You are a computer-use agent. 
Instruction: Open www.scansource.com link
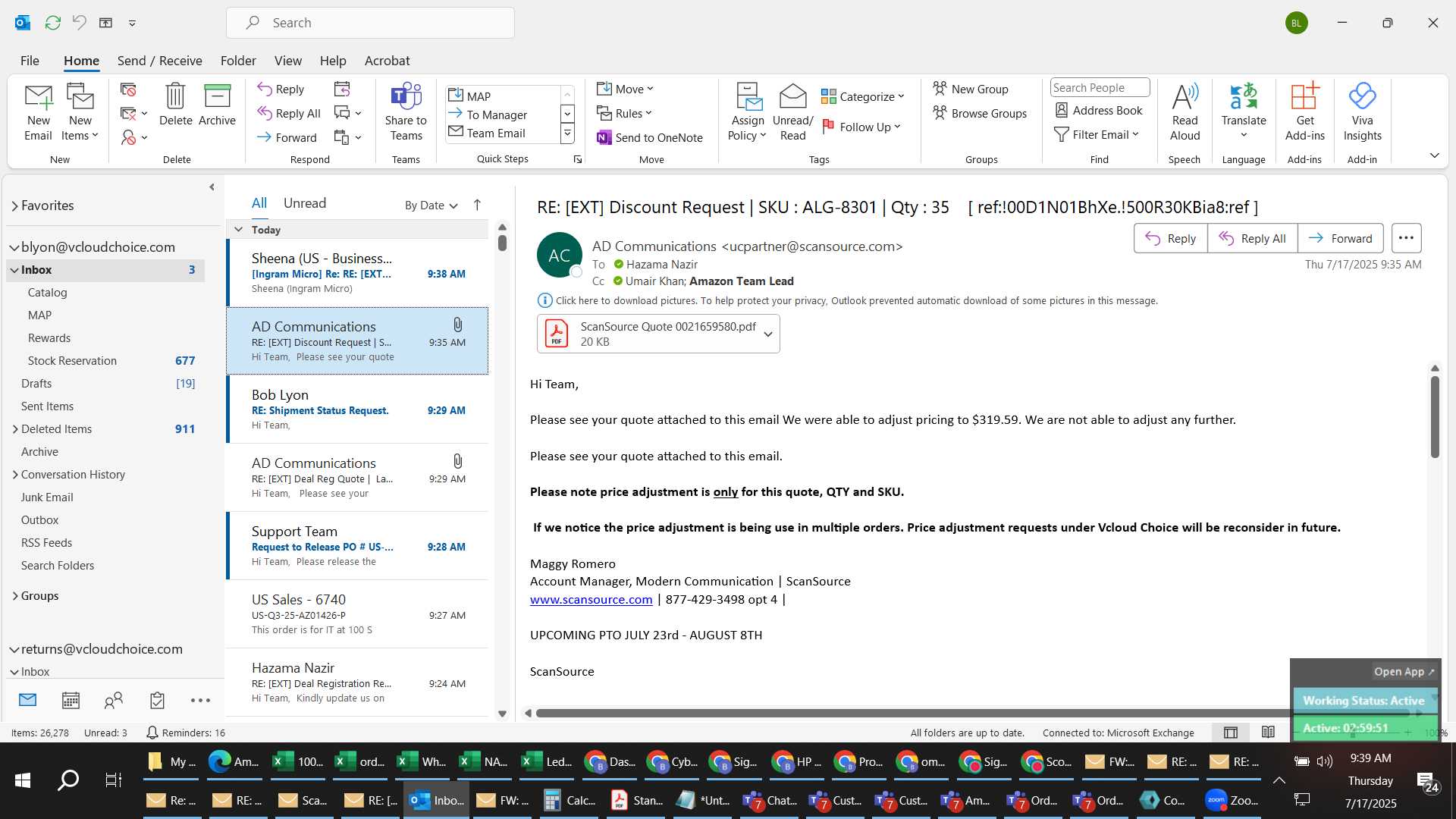(x=591, y=600)
